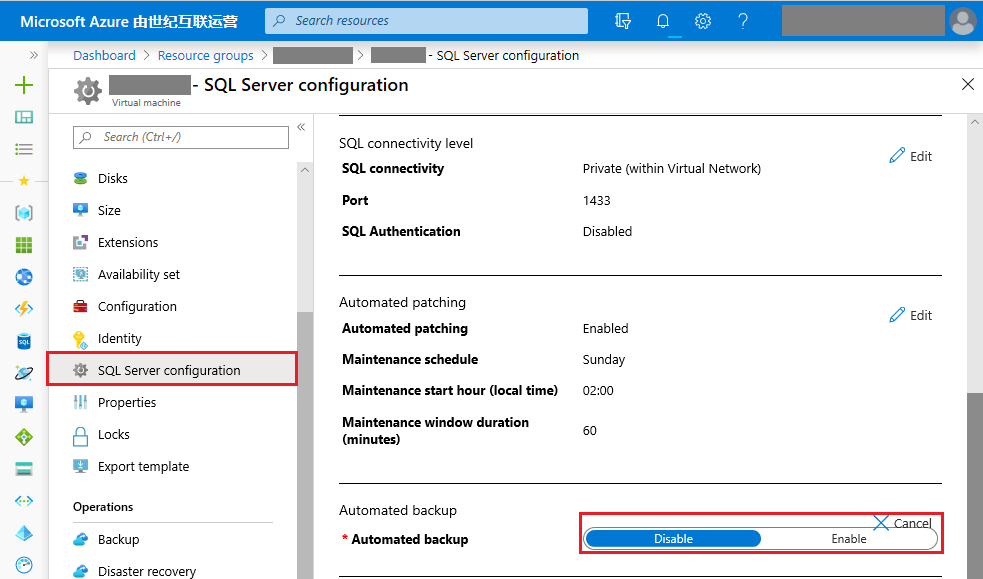
Task: Open the Cloud Shell icon in top bar
Action: pyautogui.click(x=624, y=20)
